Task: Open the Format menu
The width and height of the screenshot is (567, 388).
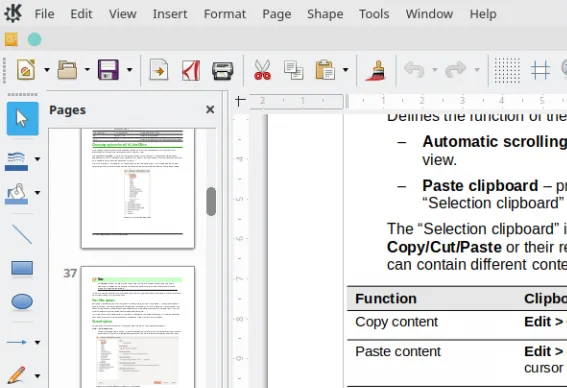Action: (225, 14)
